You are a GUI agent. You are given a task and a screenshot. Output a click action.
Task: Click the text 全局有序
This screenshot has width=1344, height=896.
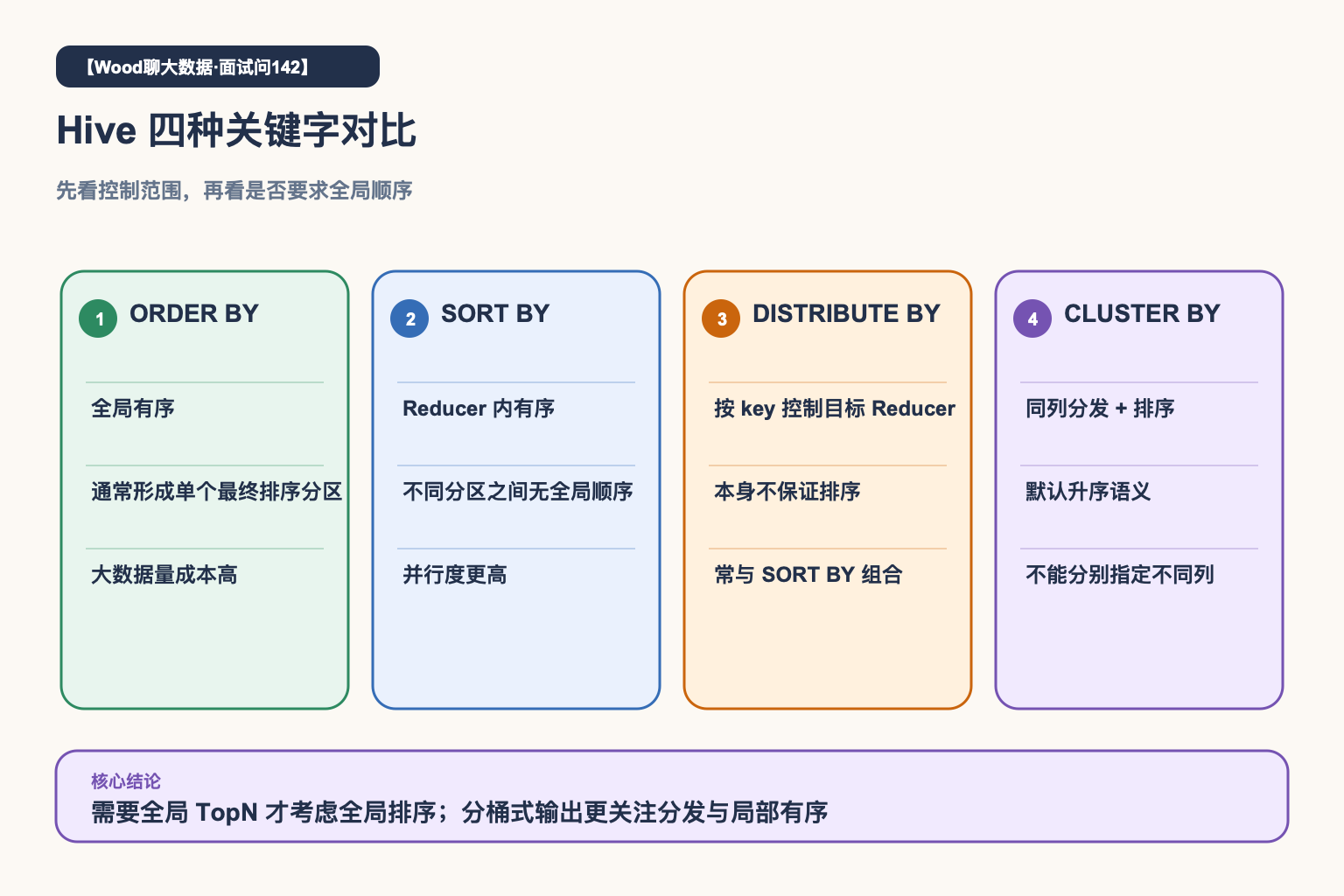133,409
